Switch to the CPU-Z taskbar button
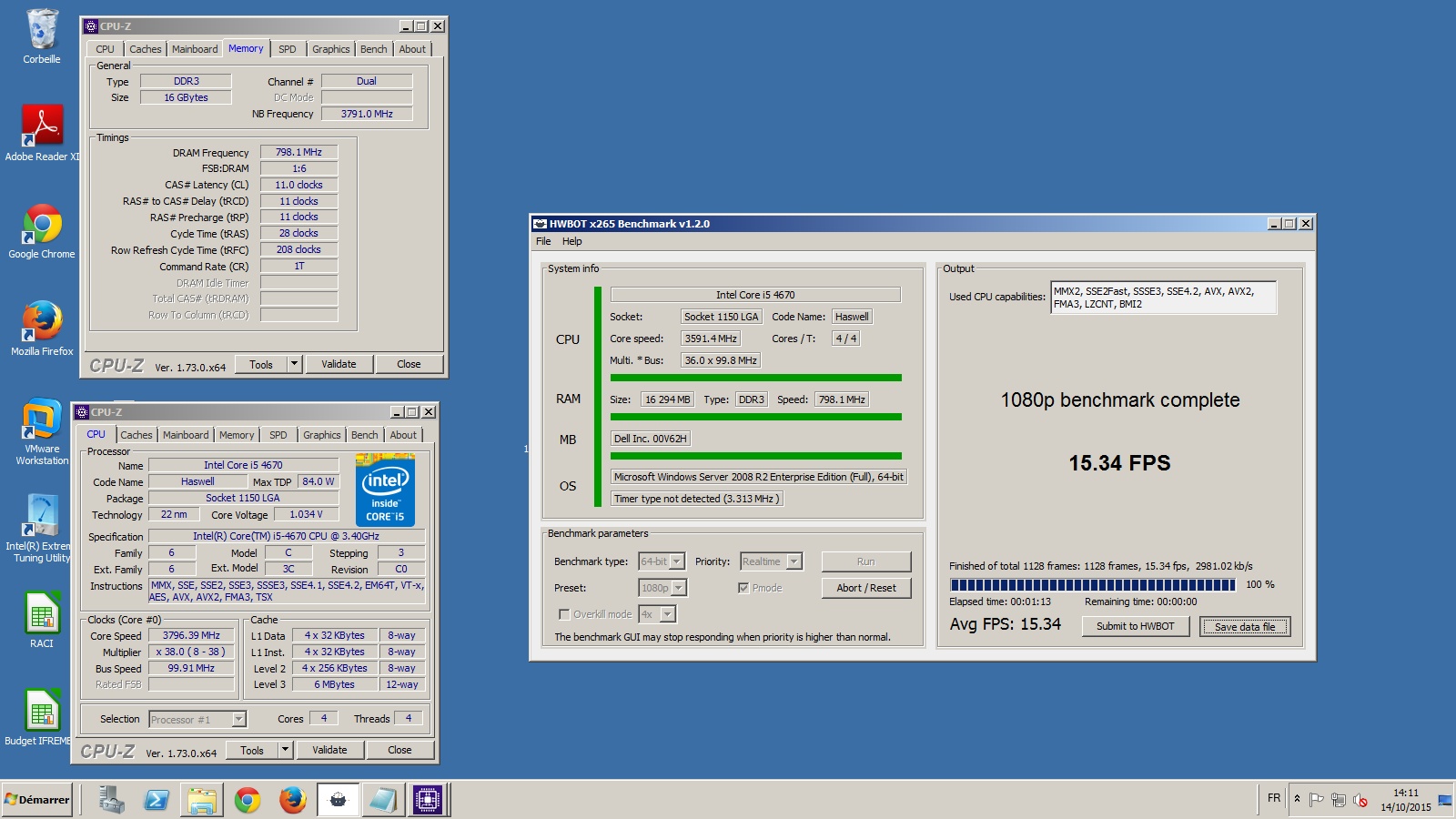The height and width of the screenshot is (819, 1456). [x=427, y=800]
